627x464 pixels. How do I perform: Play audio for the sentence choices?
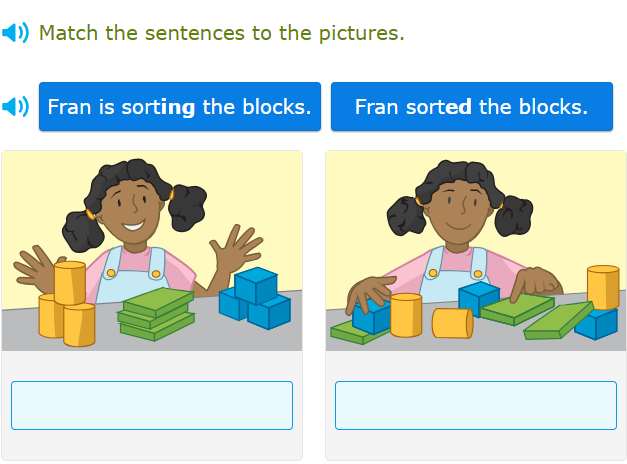16,107
